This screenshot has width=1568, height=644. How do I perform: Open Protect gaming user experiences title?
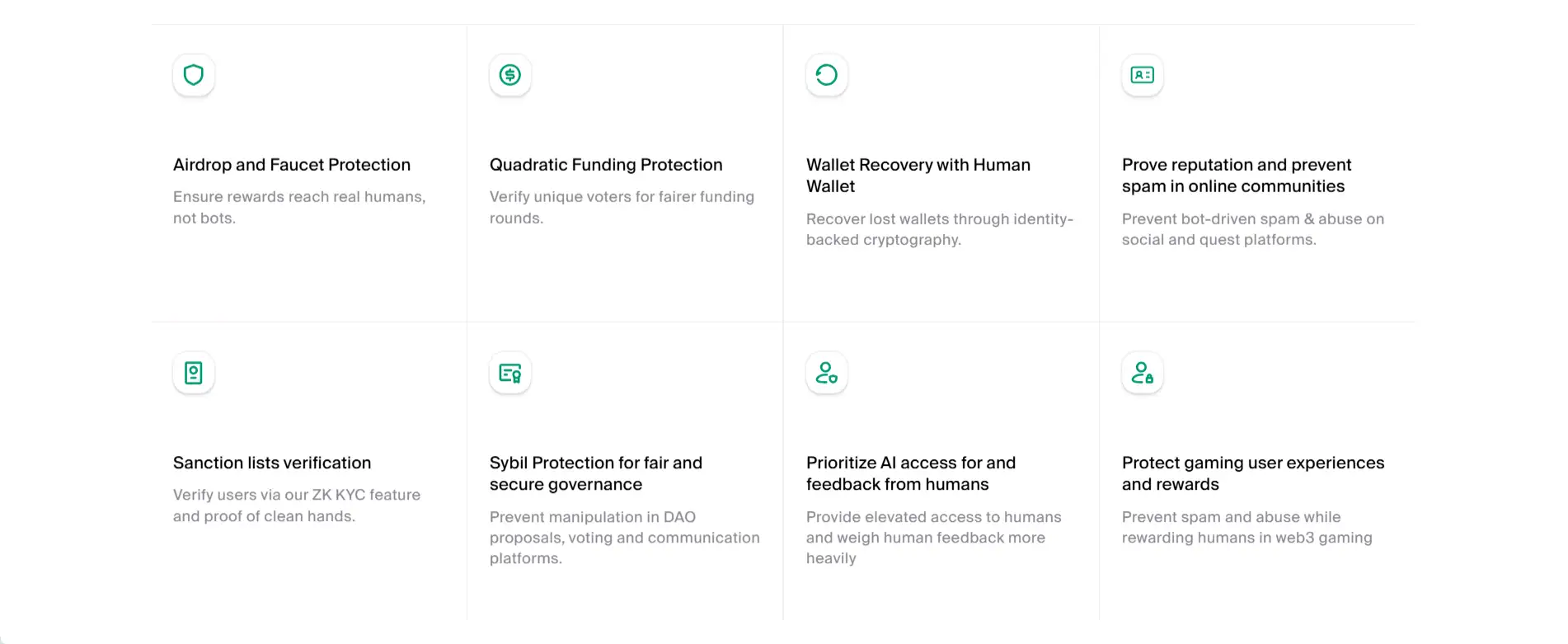pos(1252,473)
